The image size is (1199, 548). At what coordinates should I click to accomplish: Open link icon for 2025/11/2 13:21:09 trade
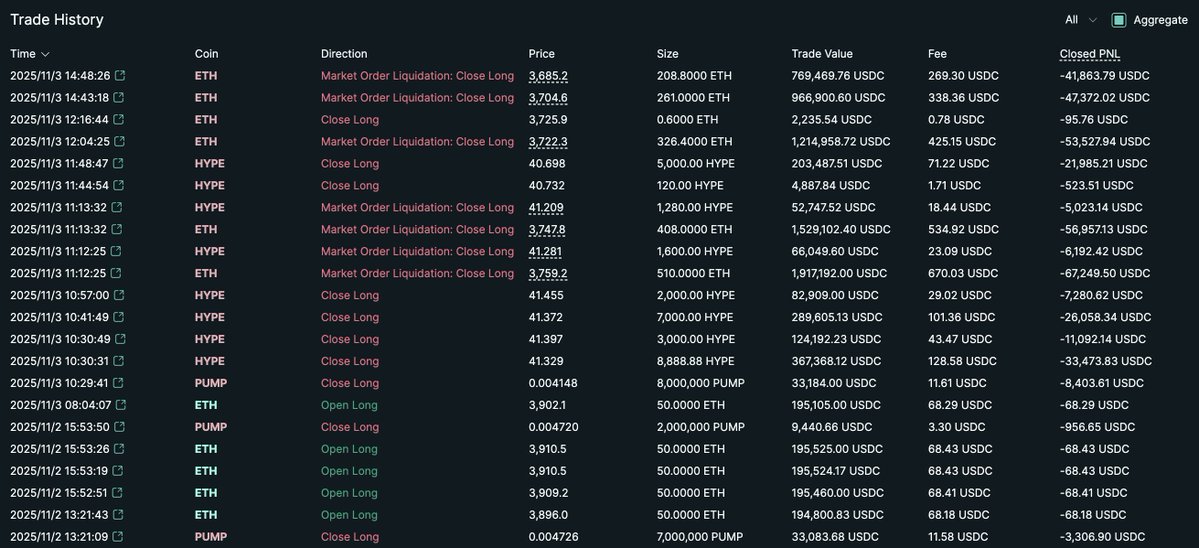click(117, 538)
